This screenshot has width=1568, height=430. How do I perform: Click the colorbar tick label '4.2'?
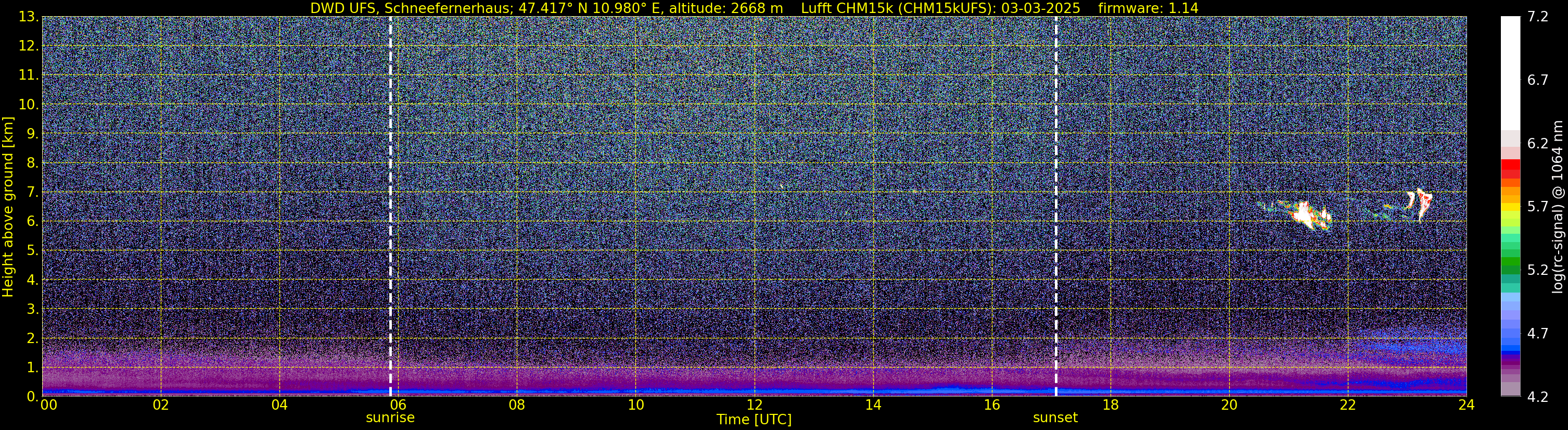click(x=1538, y=397)
